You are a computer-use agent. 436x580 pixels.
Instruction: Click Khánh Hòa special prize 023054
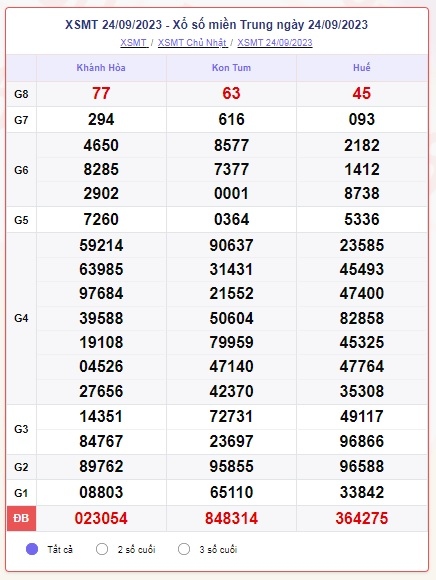tap(101, 518)
